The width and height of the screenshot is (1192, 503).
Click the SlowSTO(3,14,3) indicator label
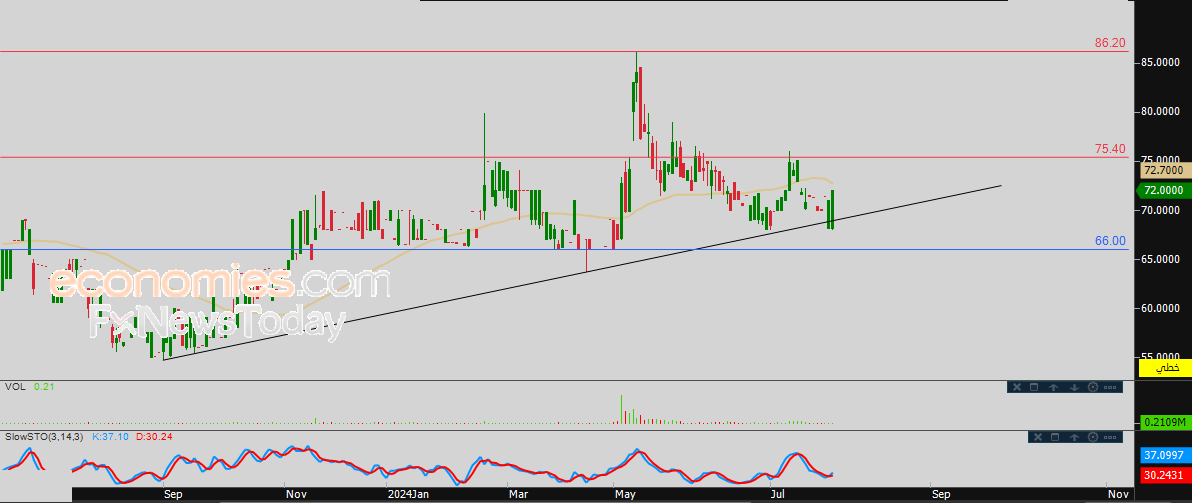44,437
